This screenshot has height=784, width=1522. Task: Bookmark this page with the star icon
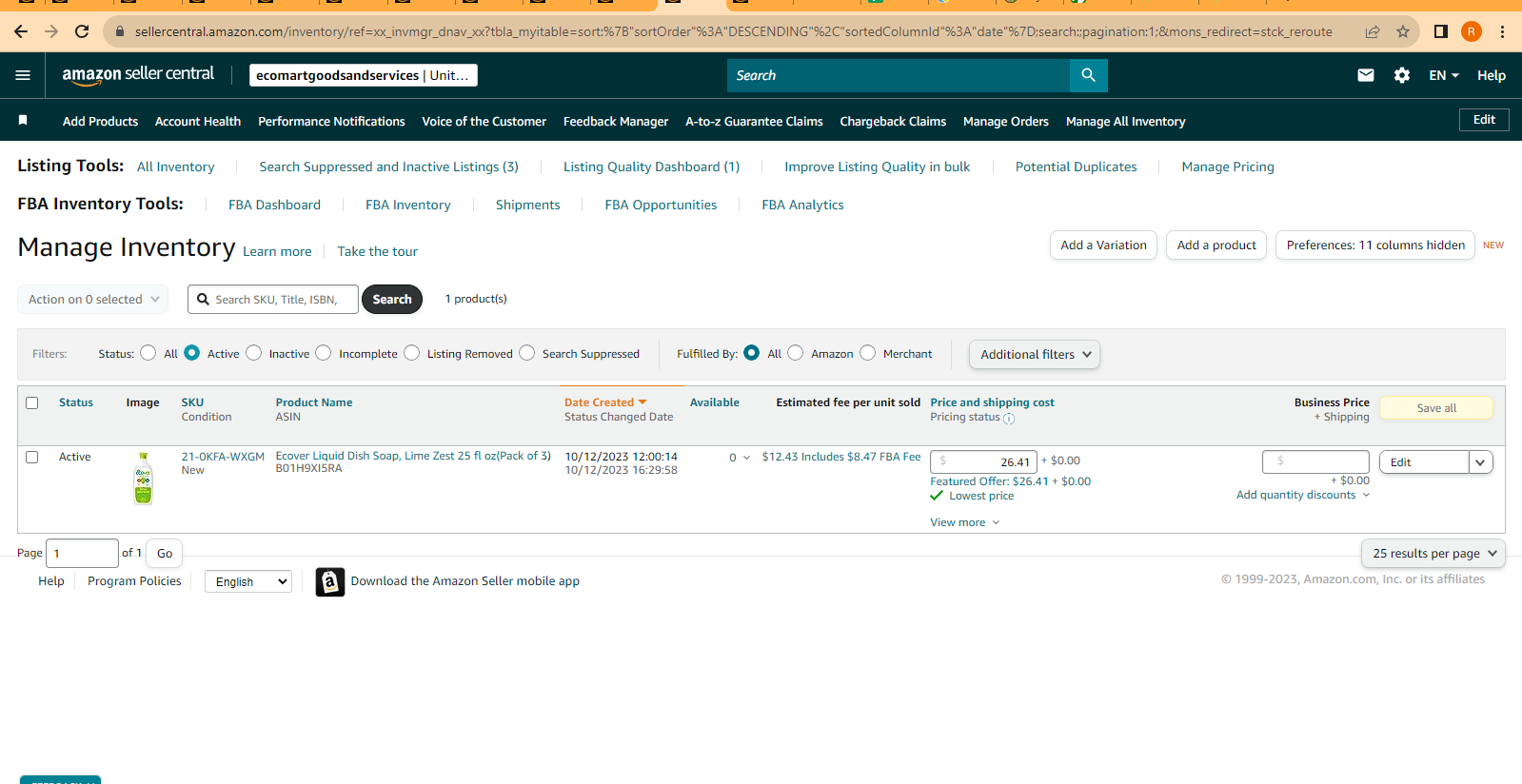click(1403, 31)
